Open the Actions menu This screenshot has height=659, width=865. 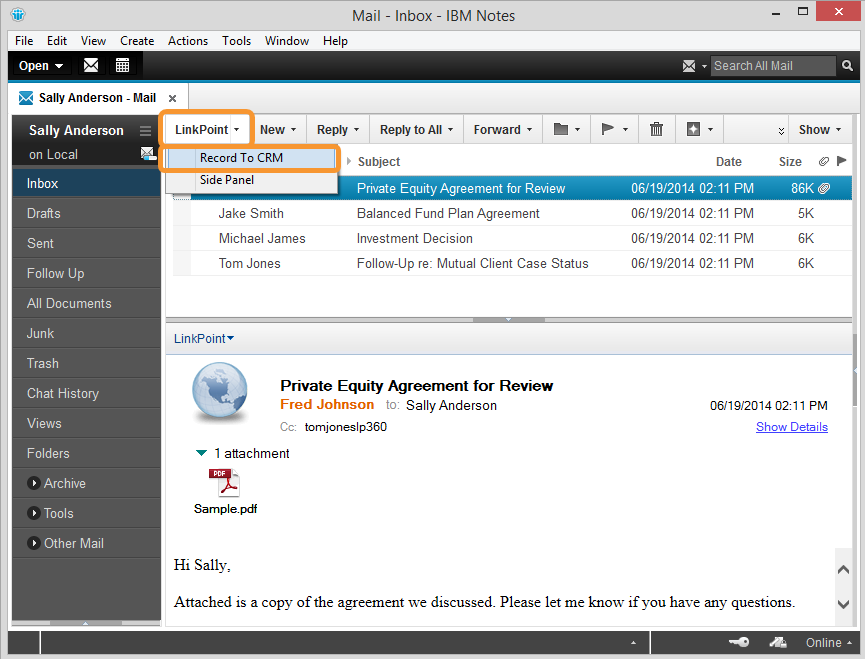pyautogui.click(x=188, y=41)
